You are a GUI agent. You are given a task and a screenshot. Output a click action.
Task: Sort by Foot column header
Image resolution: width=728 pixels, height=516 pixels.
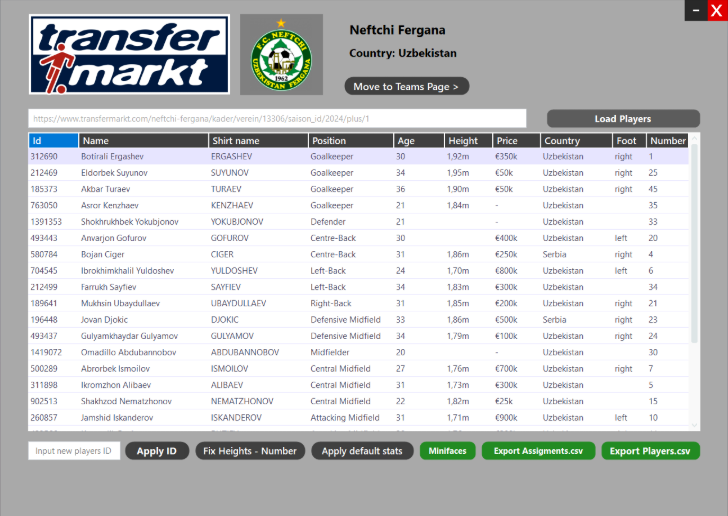629,140
